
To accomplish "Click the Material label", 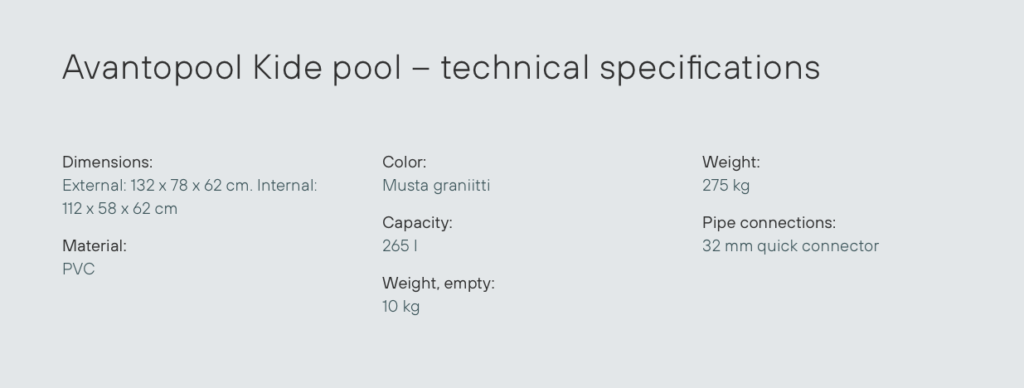I will tap(94, 246).
